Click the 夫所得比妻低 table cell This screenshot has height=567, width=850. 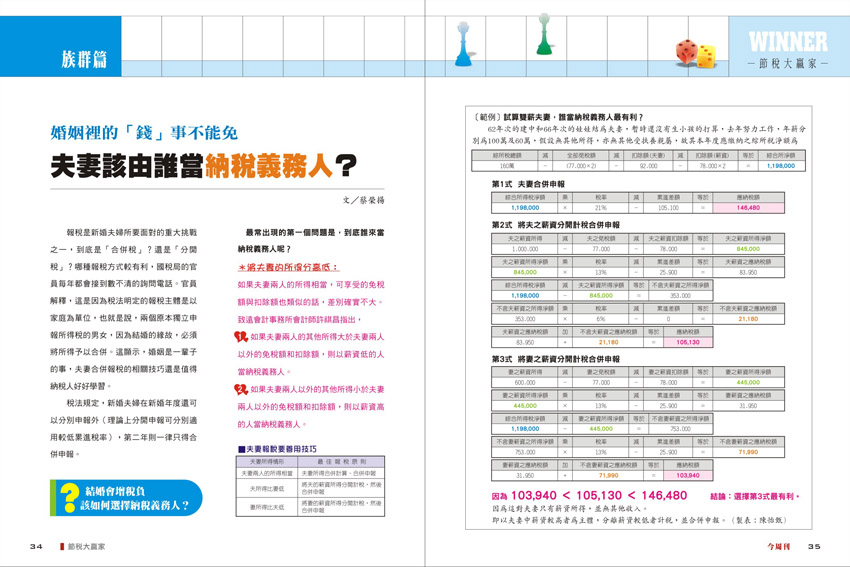tap(267, 488)
